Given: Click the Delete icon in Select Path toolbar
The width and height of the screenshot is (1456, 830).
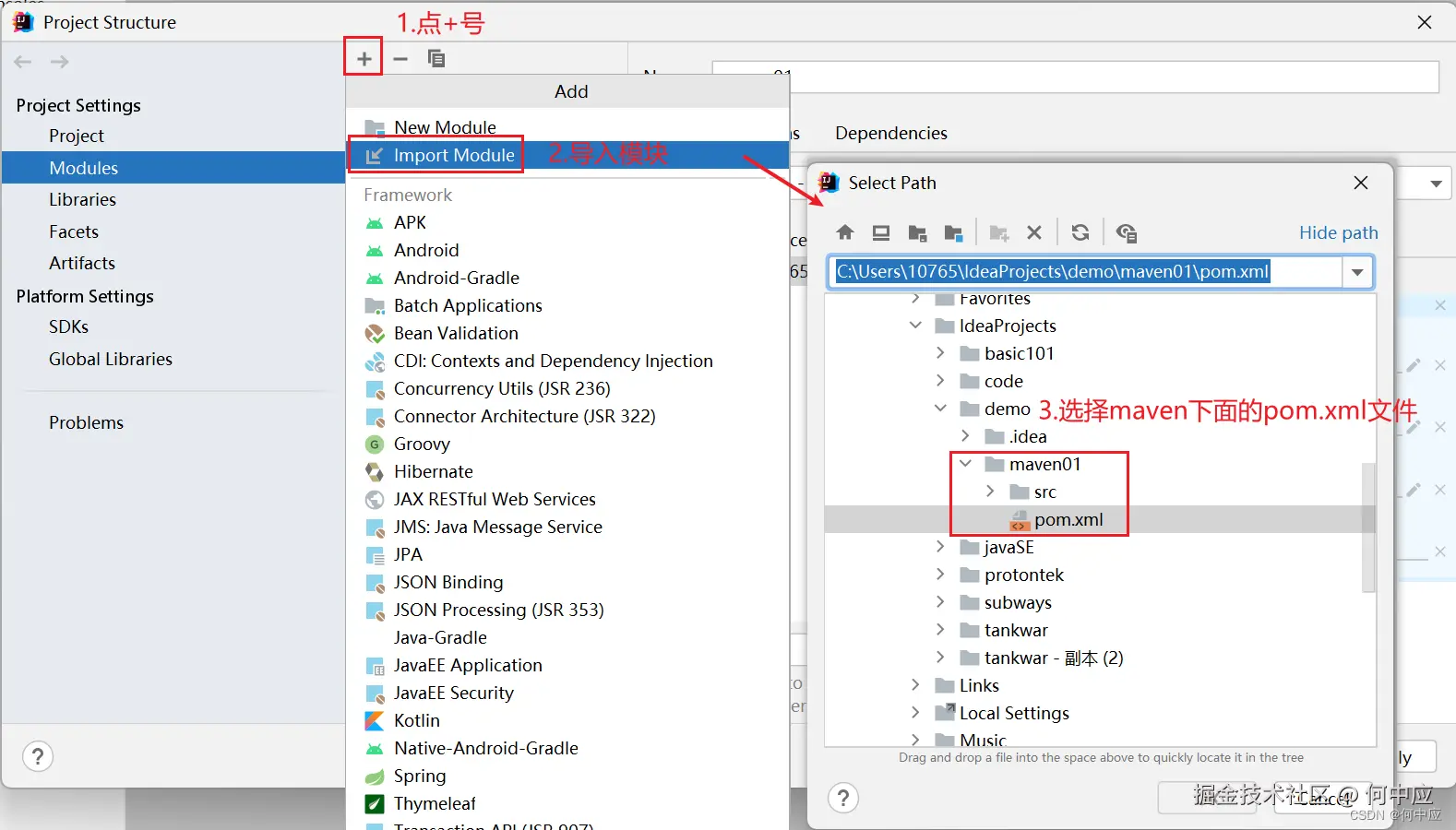Looking at the screenshot, I should pyautogui.click(x=1034, y=232).
